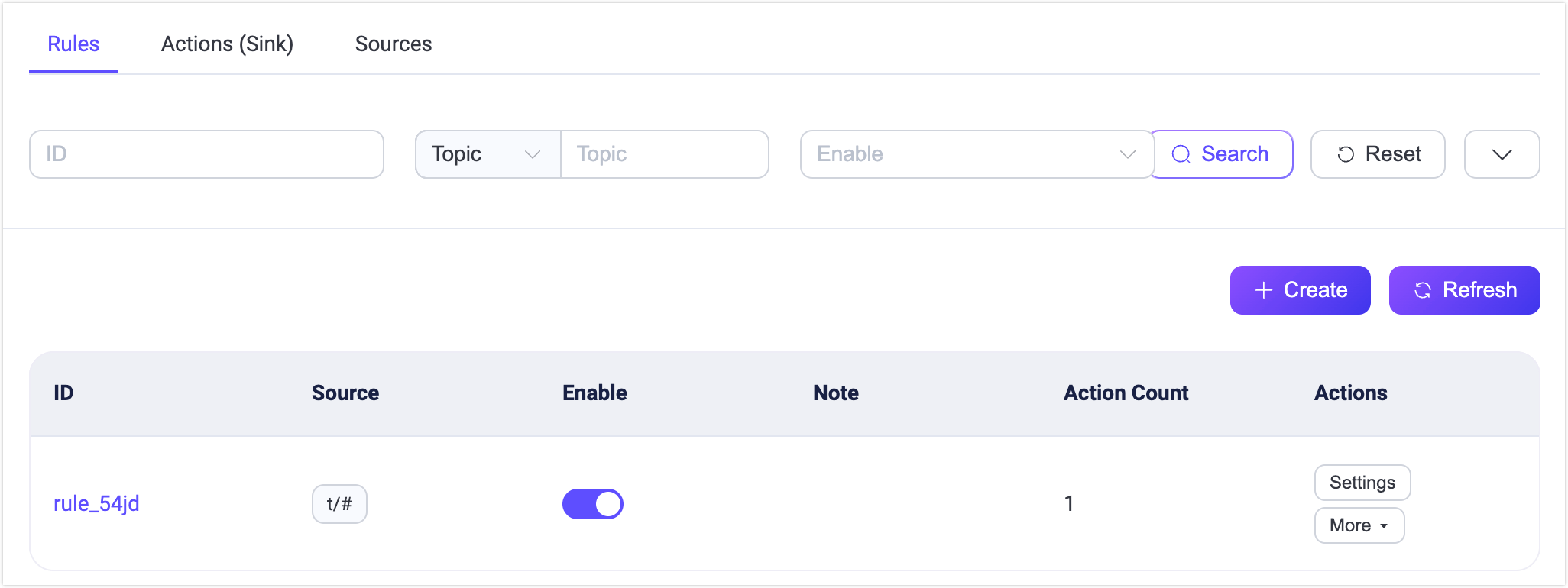Switch to the Actions (Sink) tab
This screenshot has width=1568, height=588.
pyautogui.click(x=227, y=44)
